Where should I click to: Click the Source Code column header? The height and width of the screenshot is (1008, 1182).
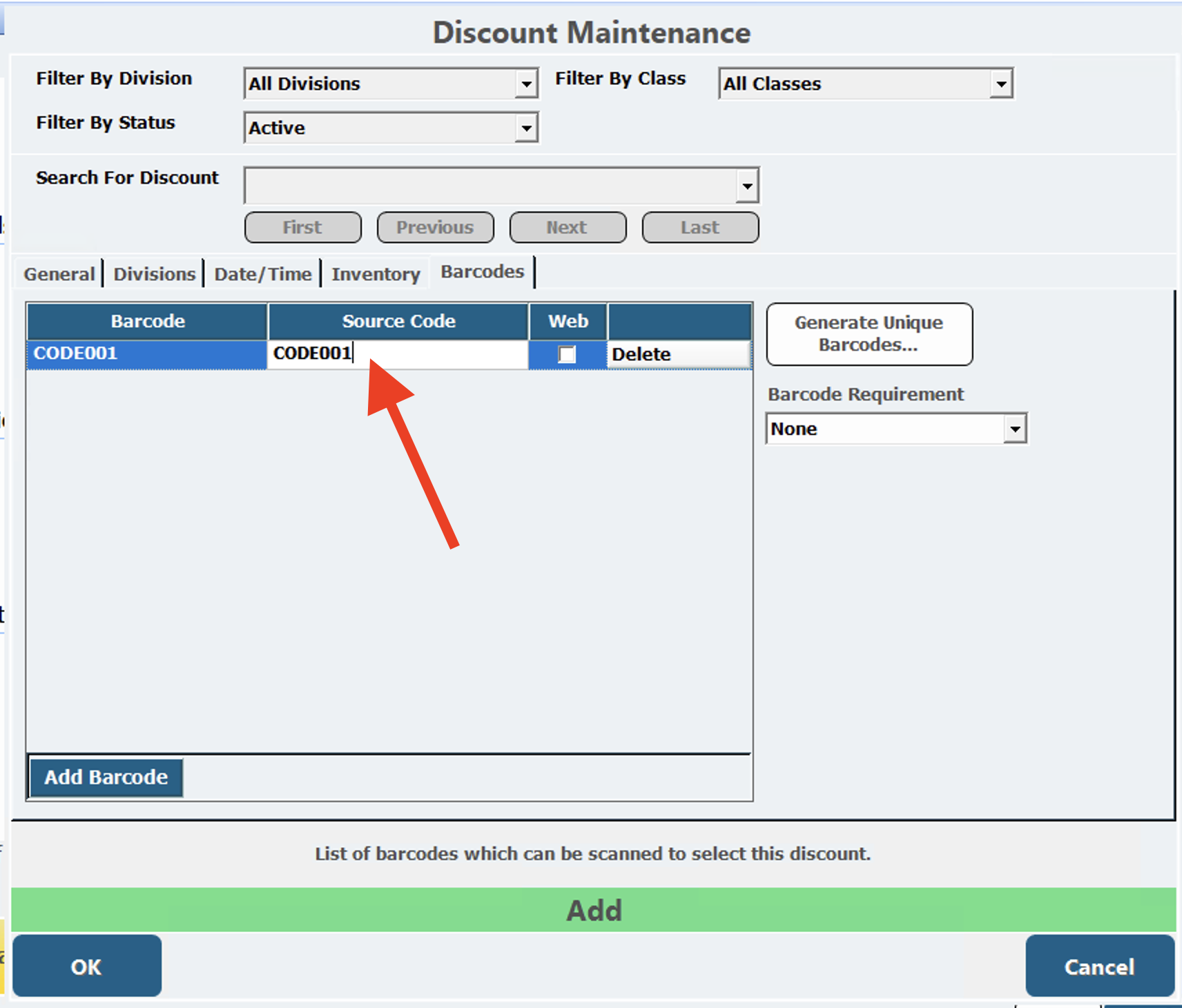(x=398, y=321)
